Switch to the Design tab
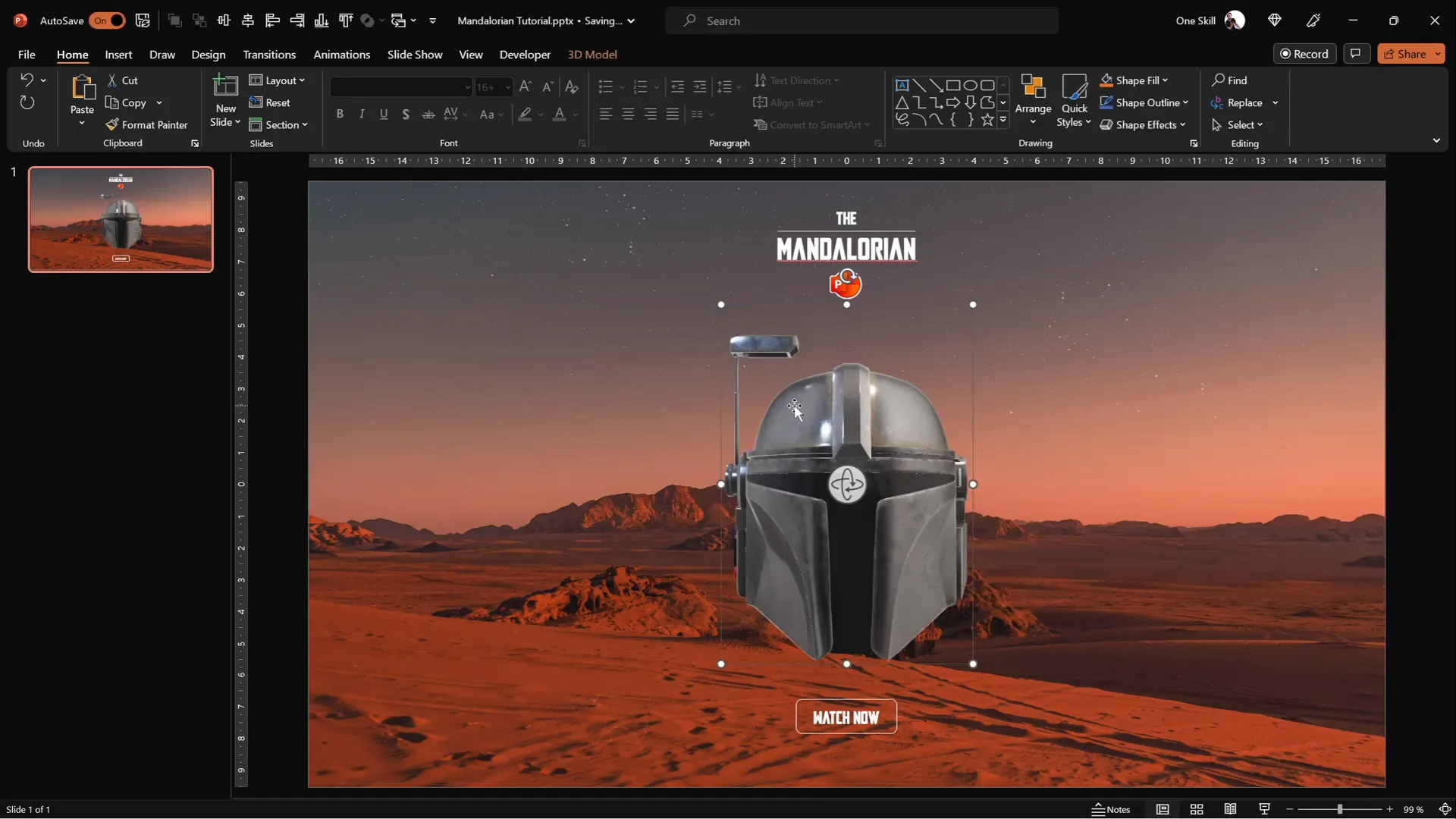Screen dimensions: 1456x819 pyautogui.click(x=208, y=54)
